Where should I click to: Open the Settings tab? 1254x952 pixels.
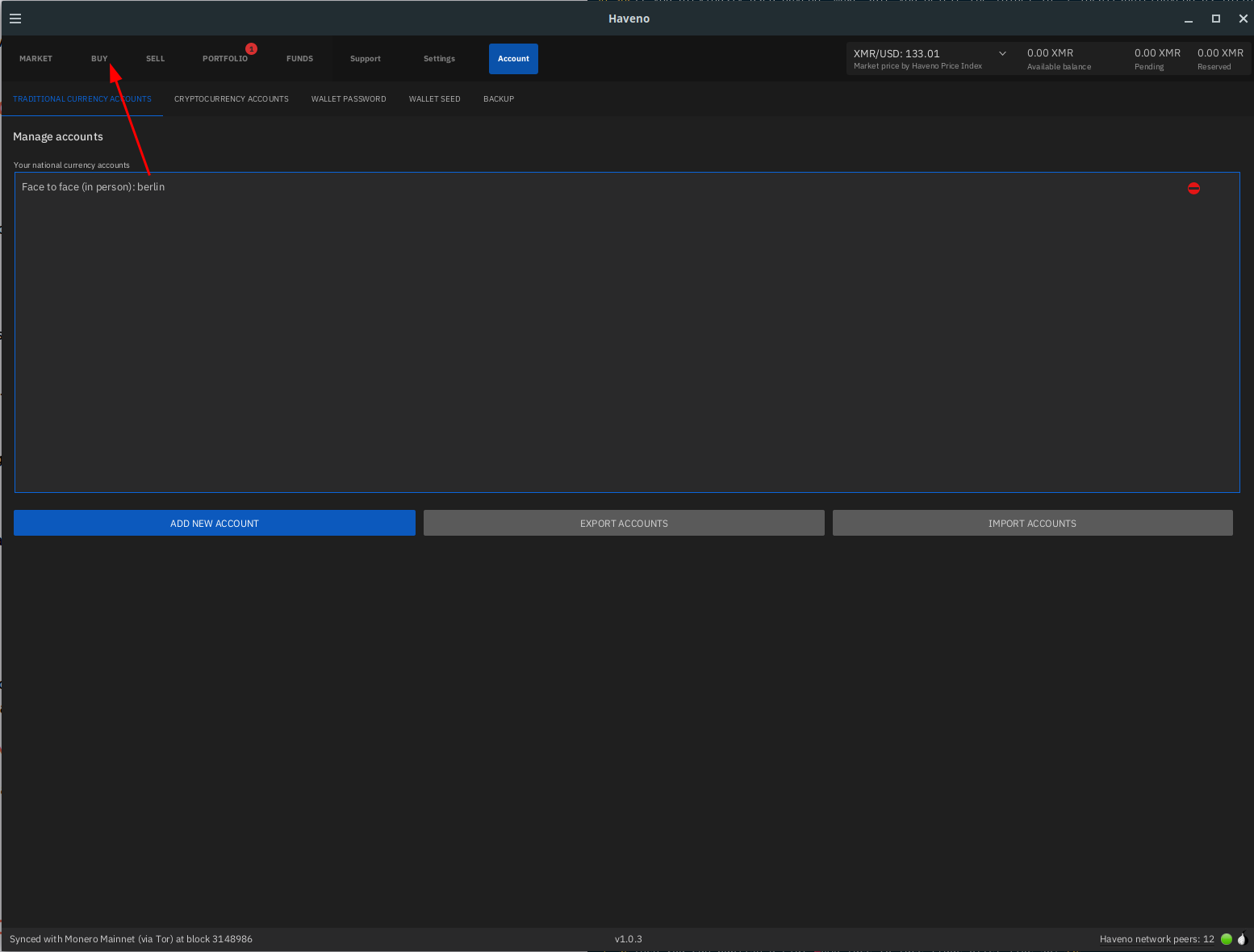coord(439,59)
